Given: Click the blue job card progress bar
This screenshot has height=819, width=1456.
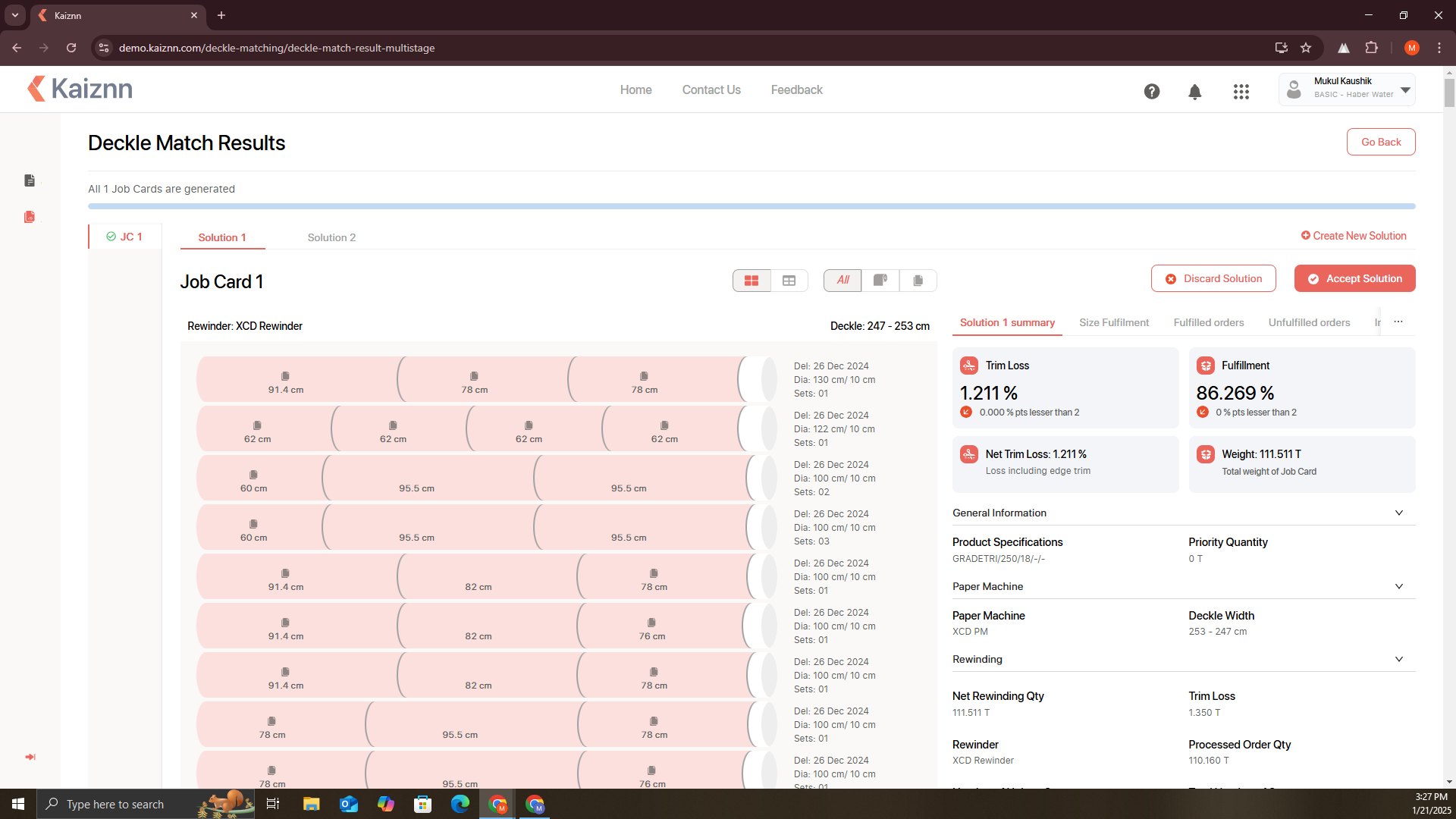Looking at the screenshot, I should (751, 206).
